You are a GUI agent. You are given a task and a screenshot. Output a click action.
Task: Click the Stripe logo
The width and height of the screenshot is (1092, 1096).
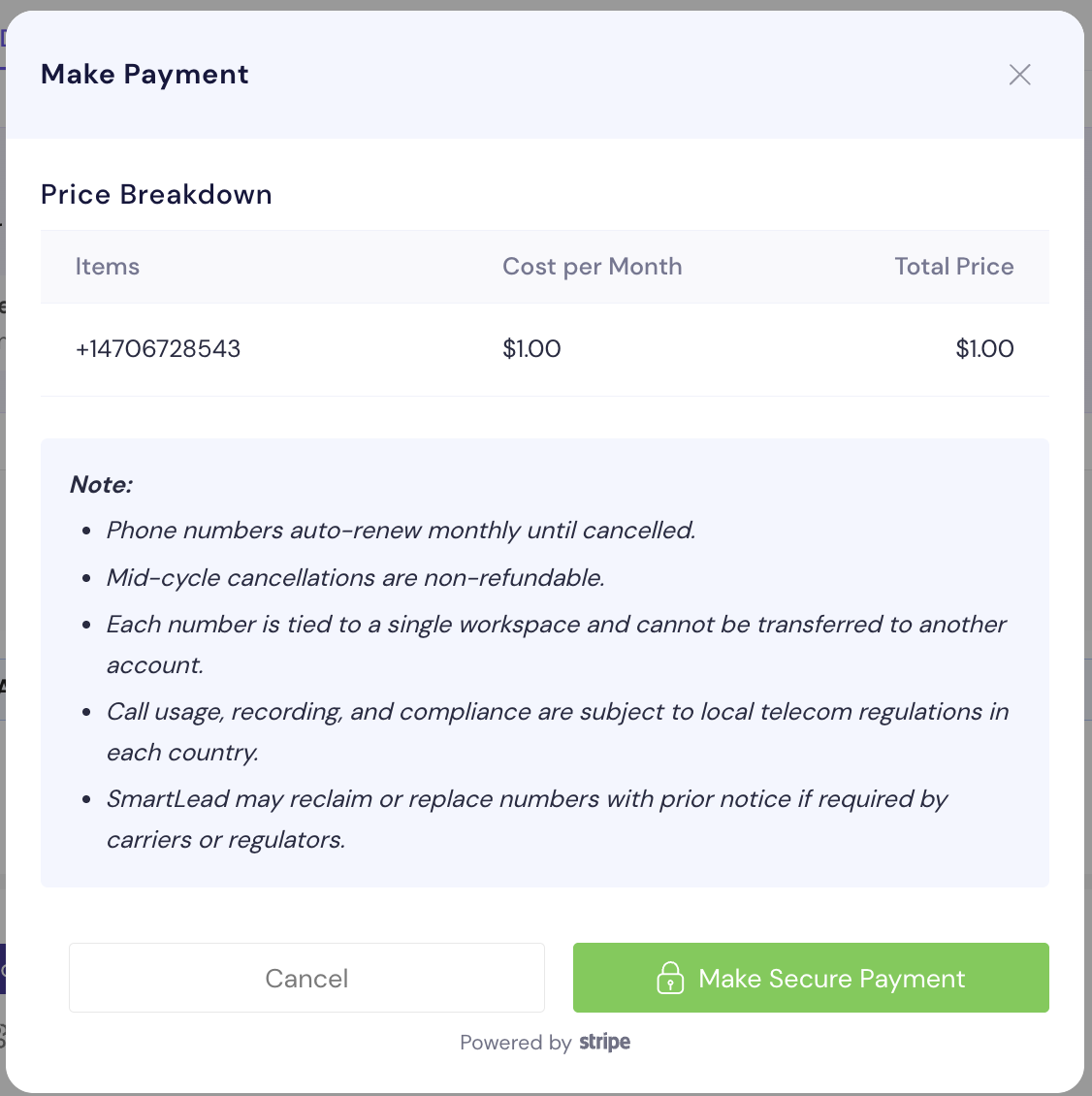pos(605,1043)
